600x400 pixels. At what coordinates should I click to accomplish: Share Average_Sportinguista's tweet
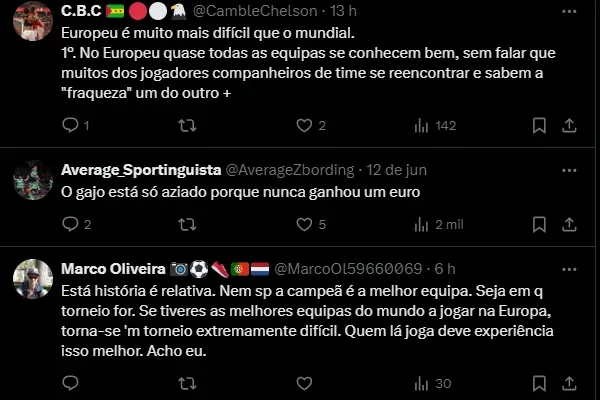pos(569,225)
